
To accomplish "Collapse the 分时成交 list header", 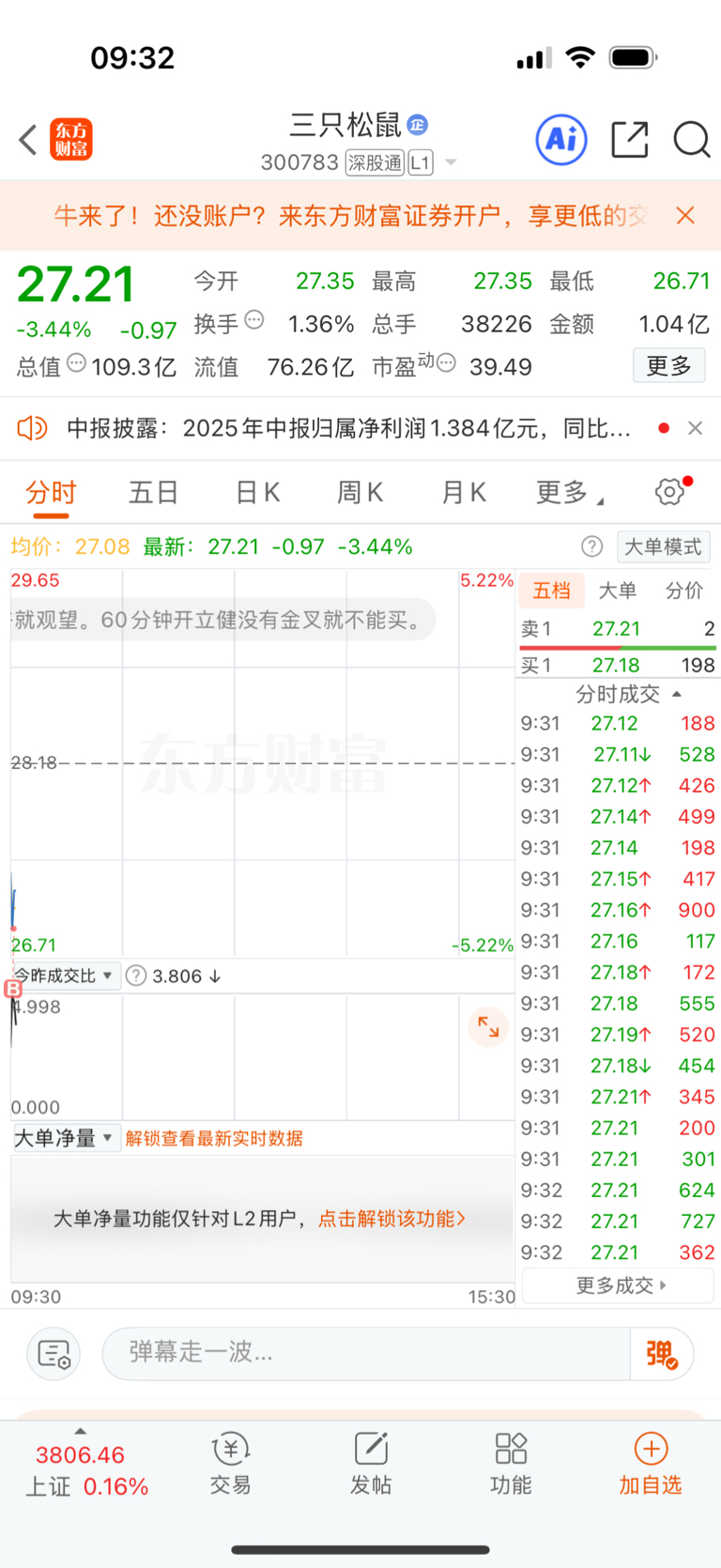I will [628, 694].
